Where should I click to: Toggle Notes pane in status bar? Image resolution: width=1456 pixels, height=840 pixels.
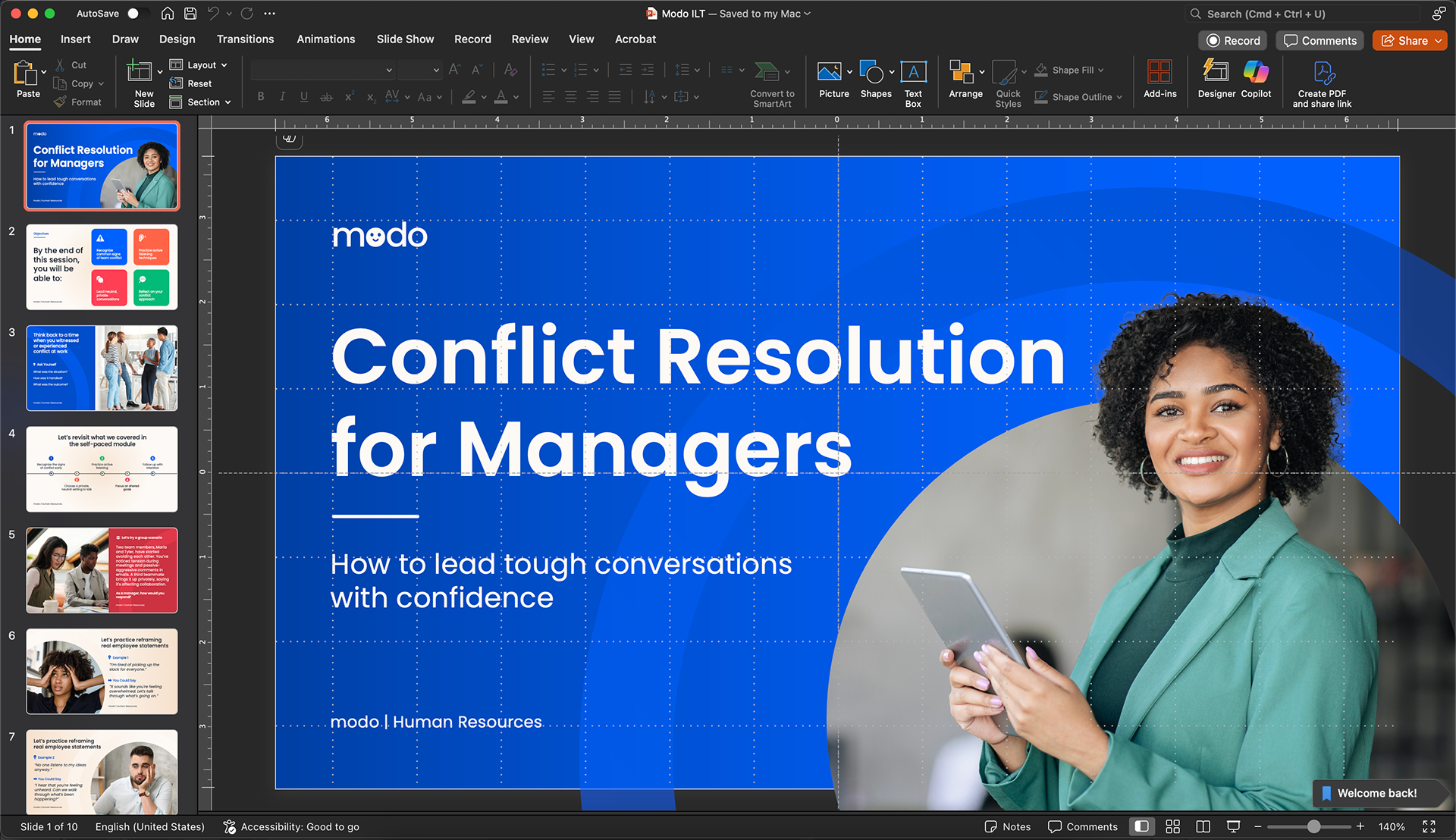point(1007,826)
